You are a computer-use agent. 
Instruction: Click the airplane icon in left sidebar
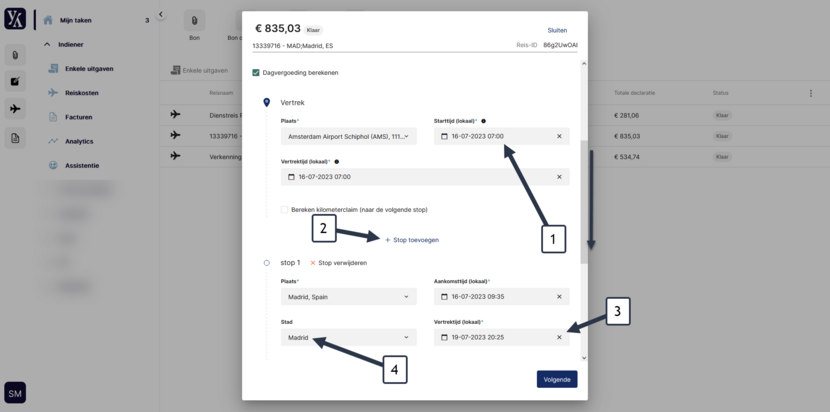[x=15, y=109]
